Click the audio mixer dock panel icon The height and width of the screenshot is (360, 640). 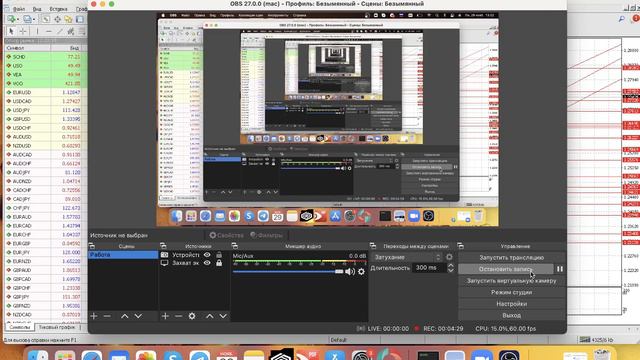pos(235,246)
